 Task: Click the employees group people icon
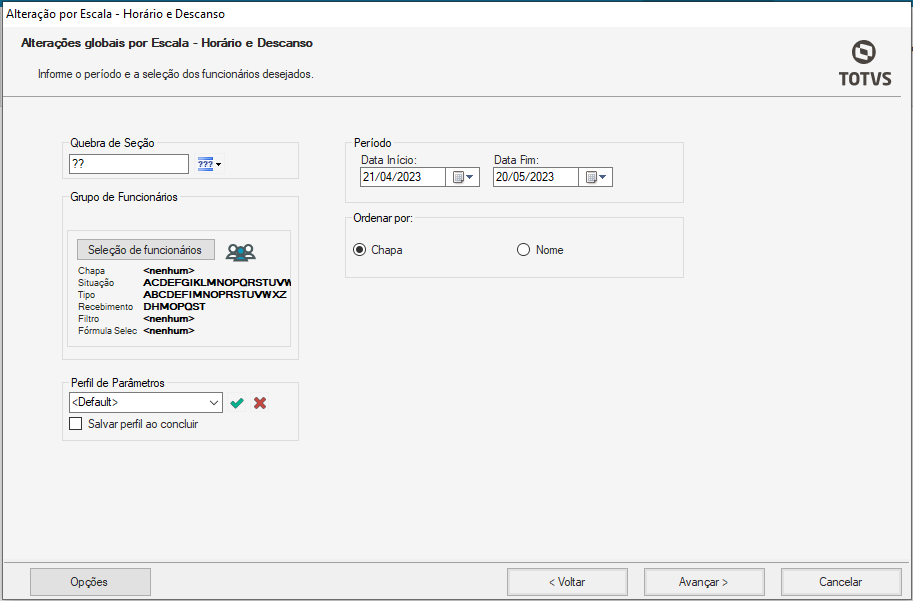[240, 252]
